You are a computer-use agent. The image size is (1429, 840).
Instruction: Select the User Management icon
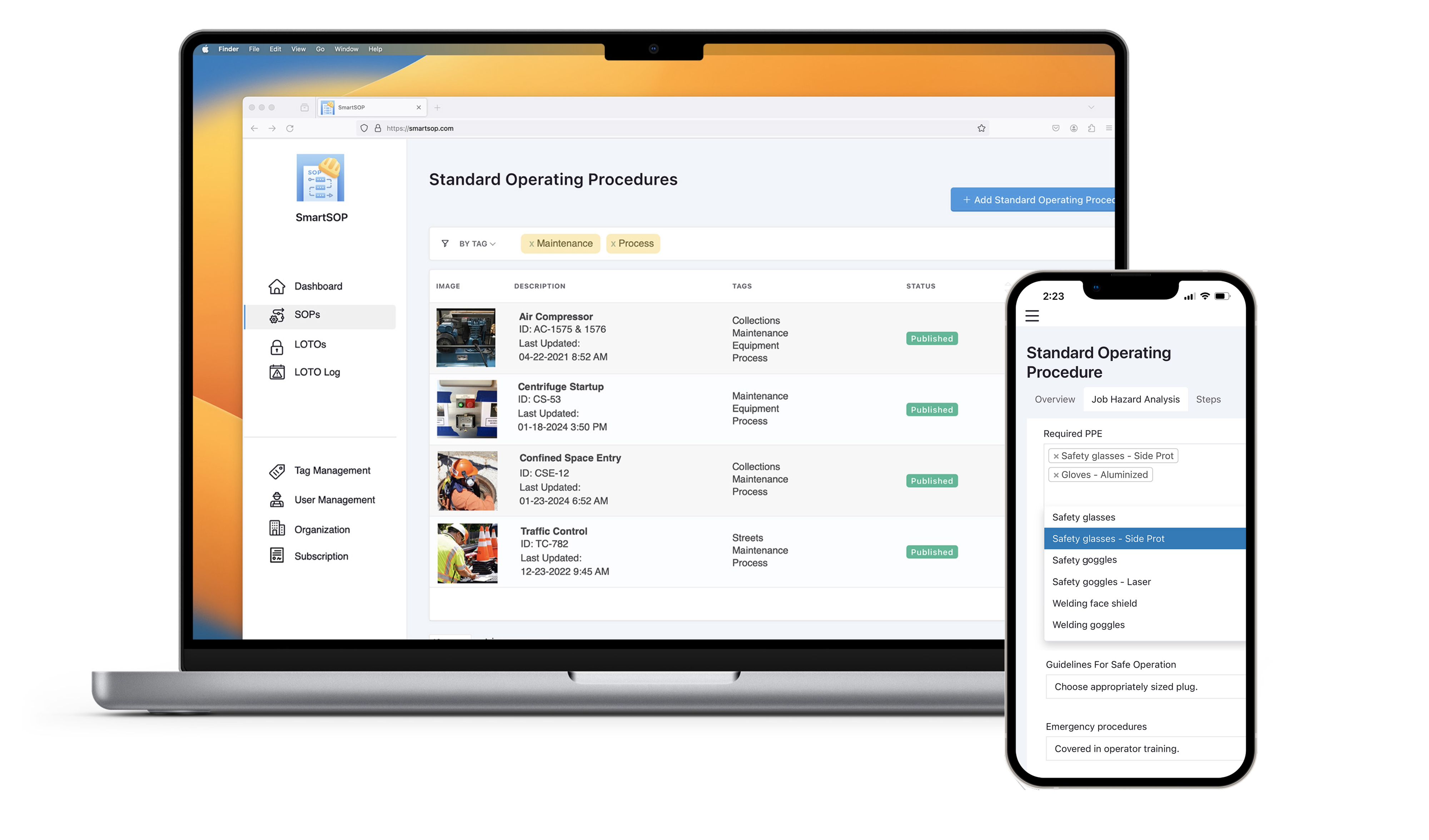(x=277, y=499)
